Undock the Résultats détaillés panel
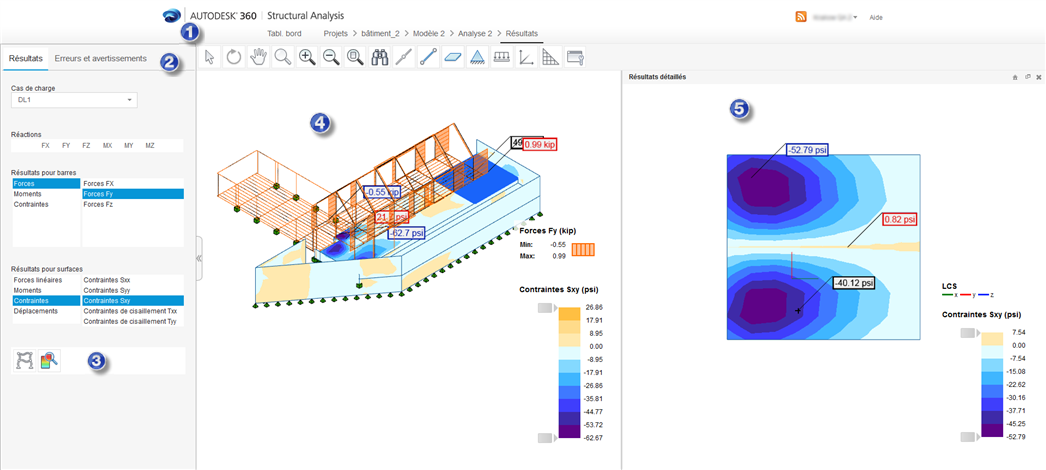 point(1027,77)
